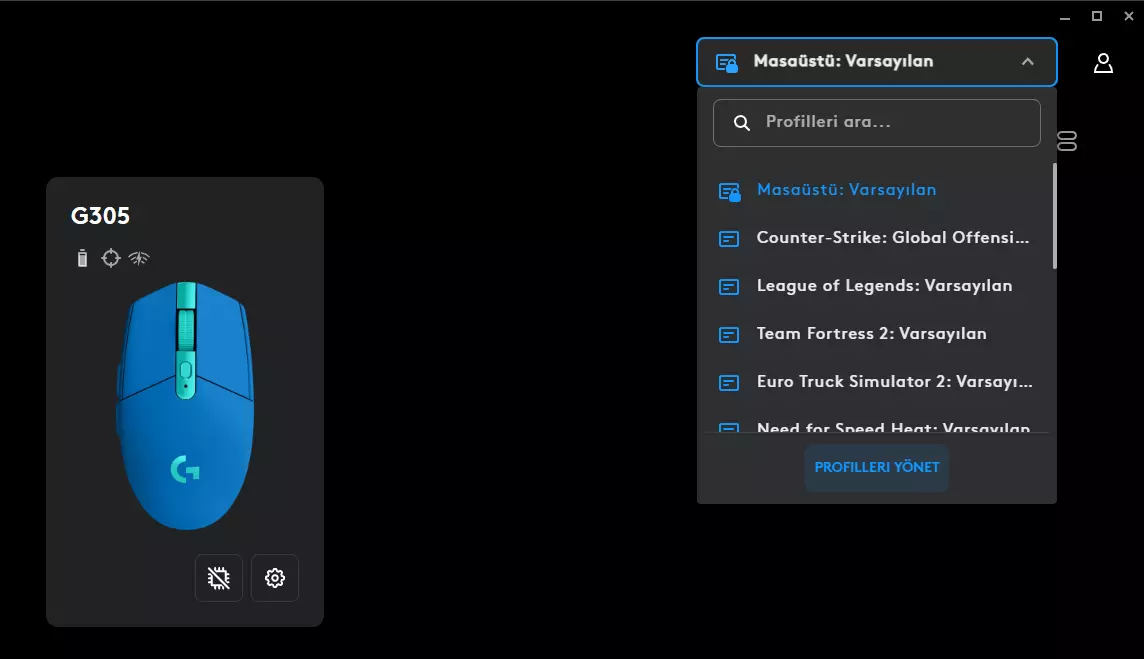Screen dimensions: 1144x659
Task: Select Masaüstü: Varsayılan profile in list
Action: coord(877,190)
